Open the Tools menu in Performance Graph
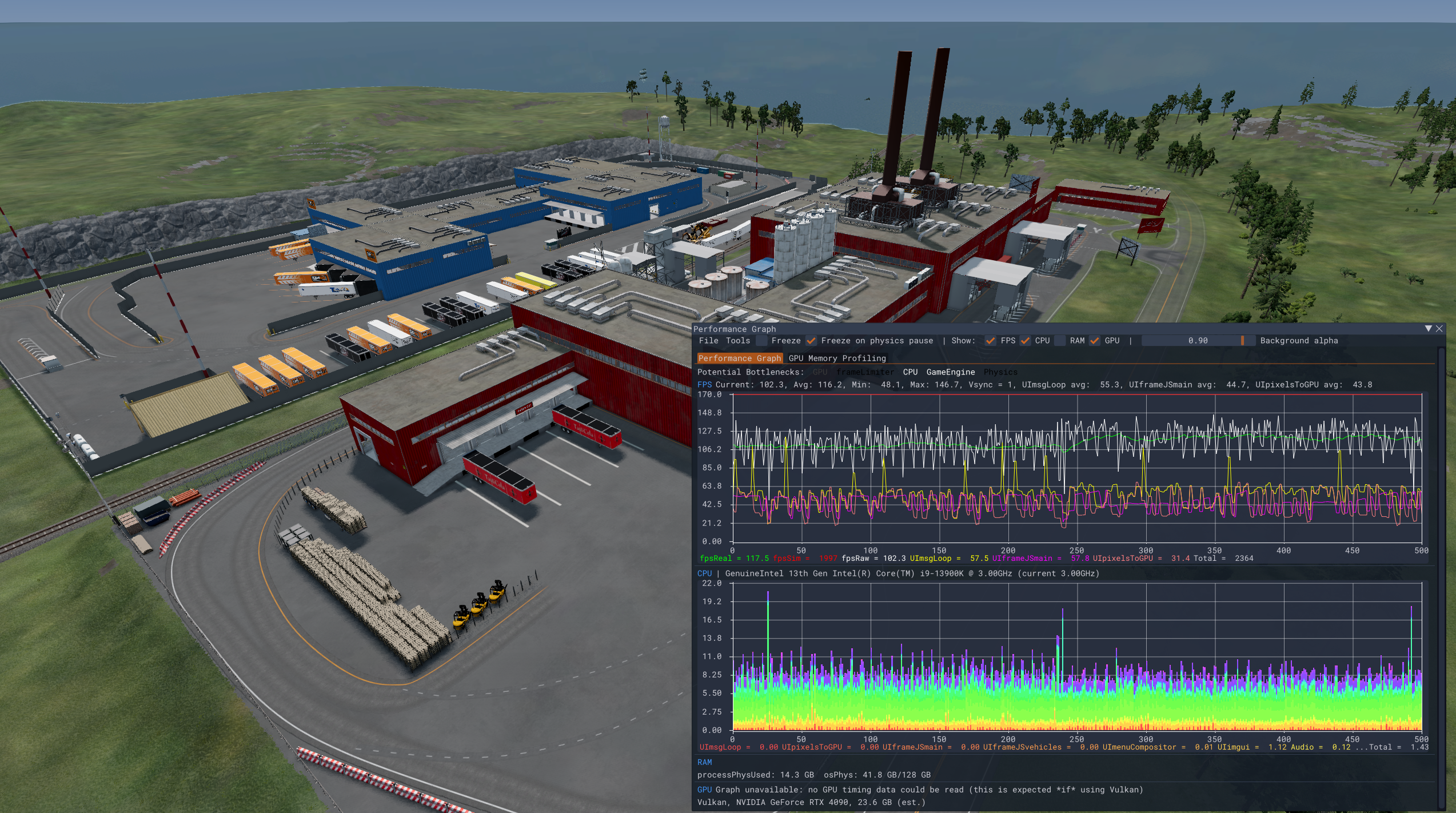Viewport: 1456px width, 813px height. [737, 341]
